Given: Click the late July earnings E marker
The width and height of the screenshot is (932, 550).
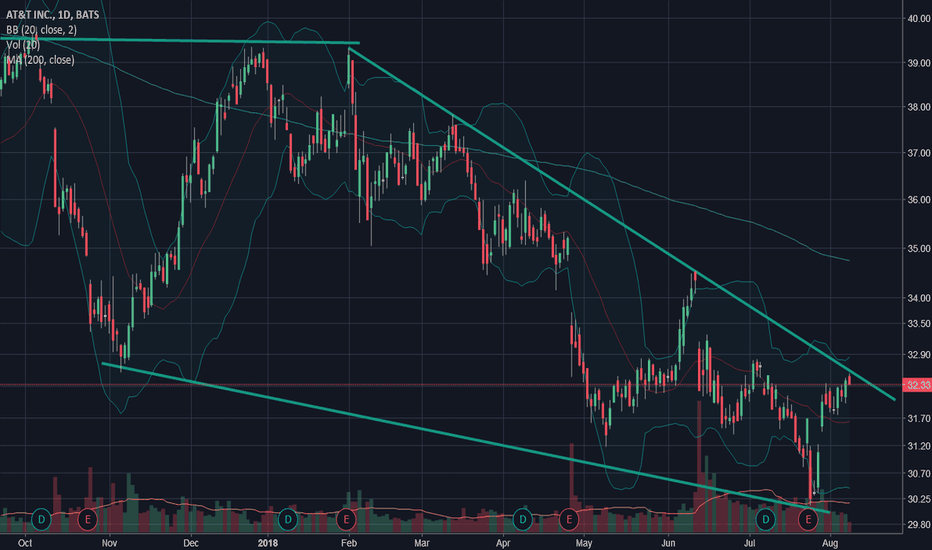Looking at the screenshot, I should pyautogui.click(x=808, y=519).
